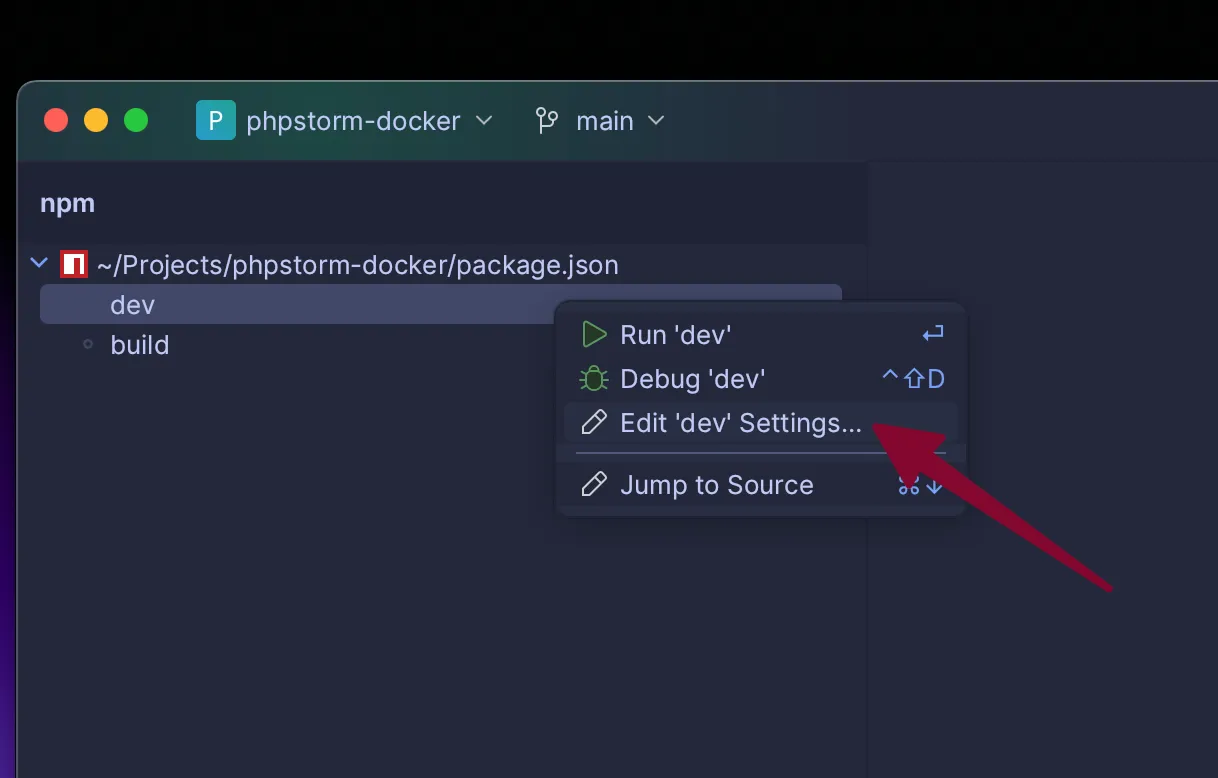Click the pencil icon beside Jump to Source

tap(594, 485)
